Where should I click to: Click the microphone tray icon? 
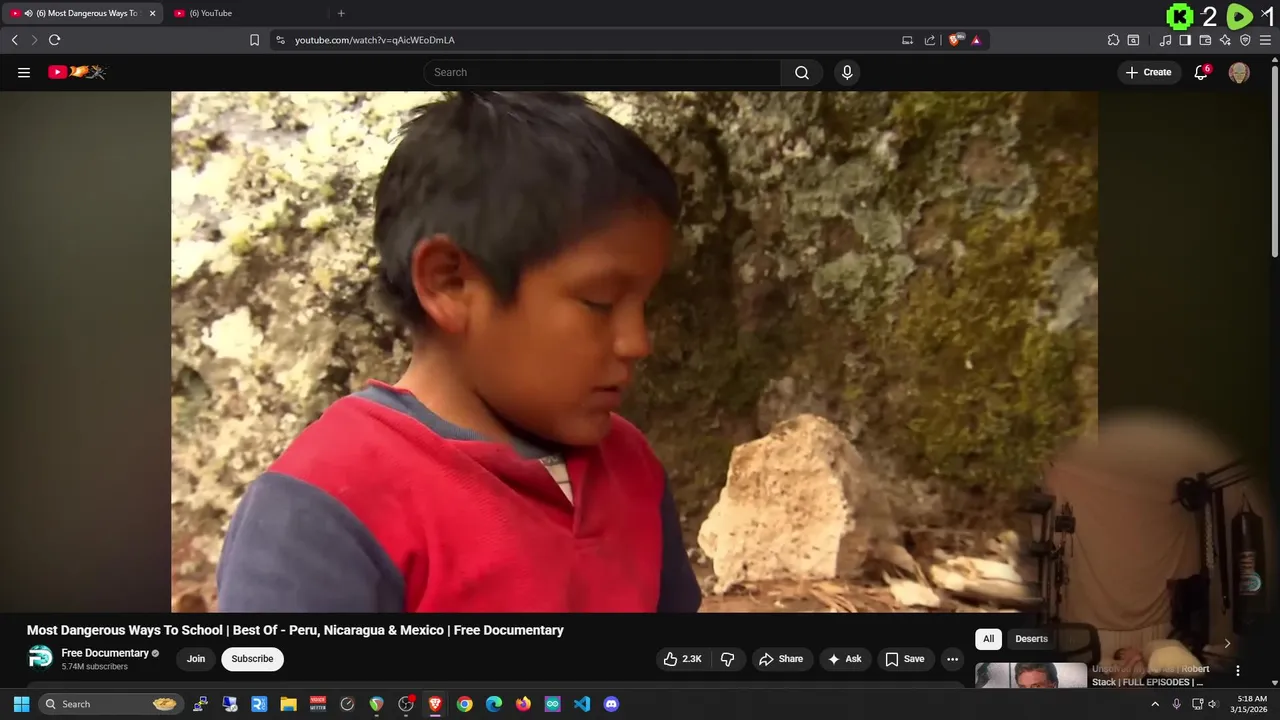[x=1176, y=704]
